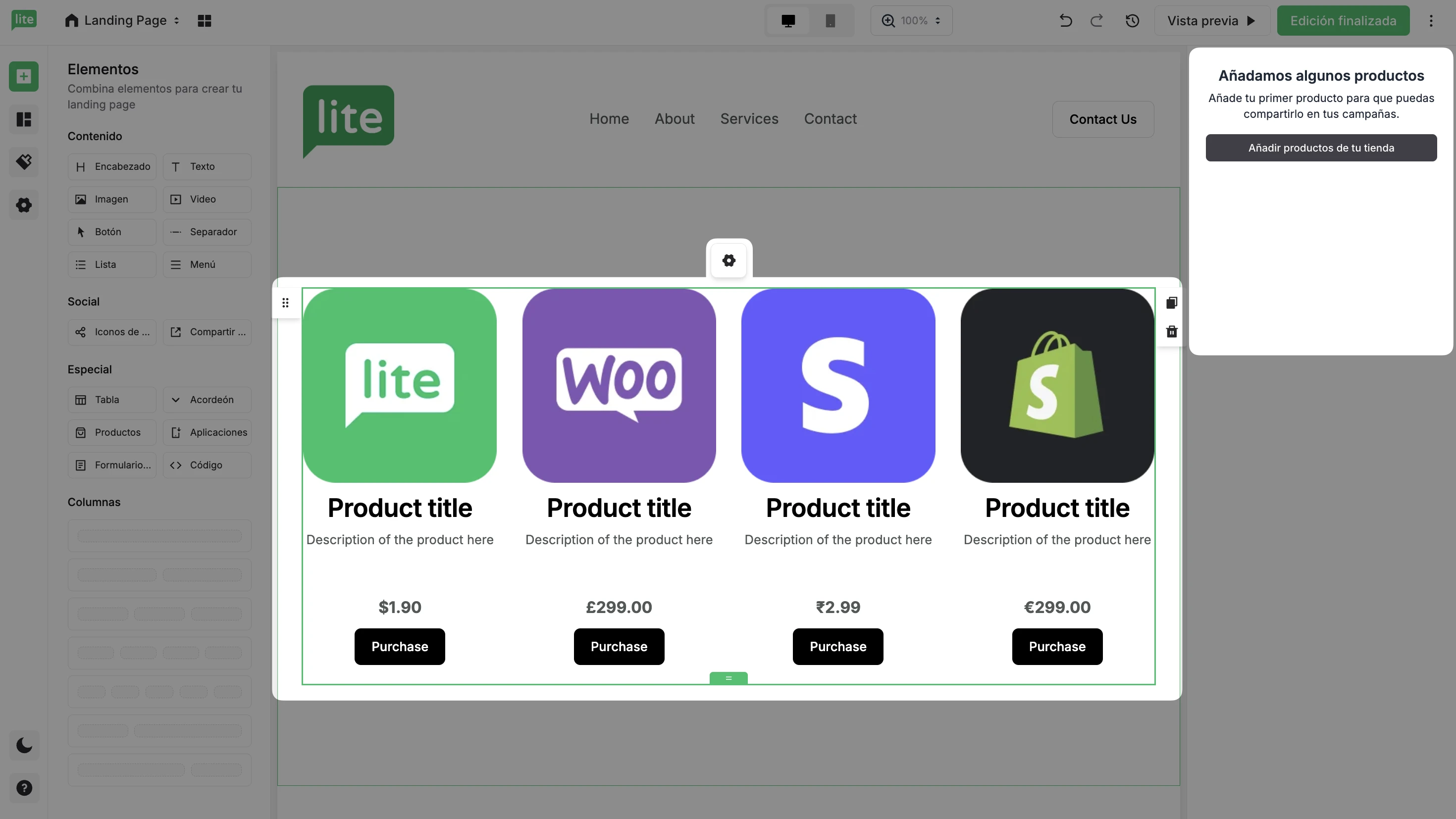
Task: Add a Formulario element
Action: click(x=112, y=465)
